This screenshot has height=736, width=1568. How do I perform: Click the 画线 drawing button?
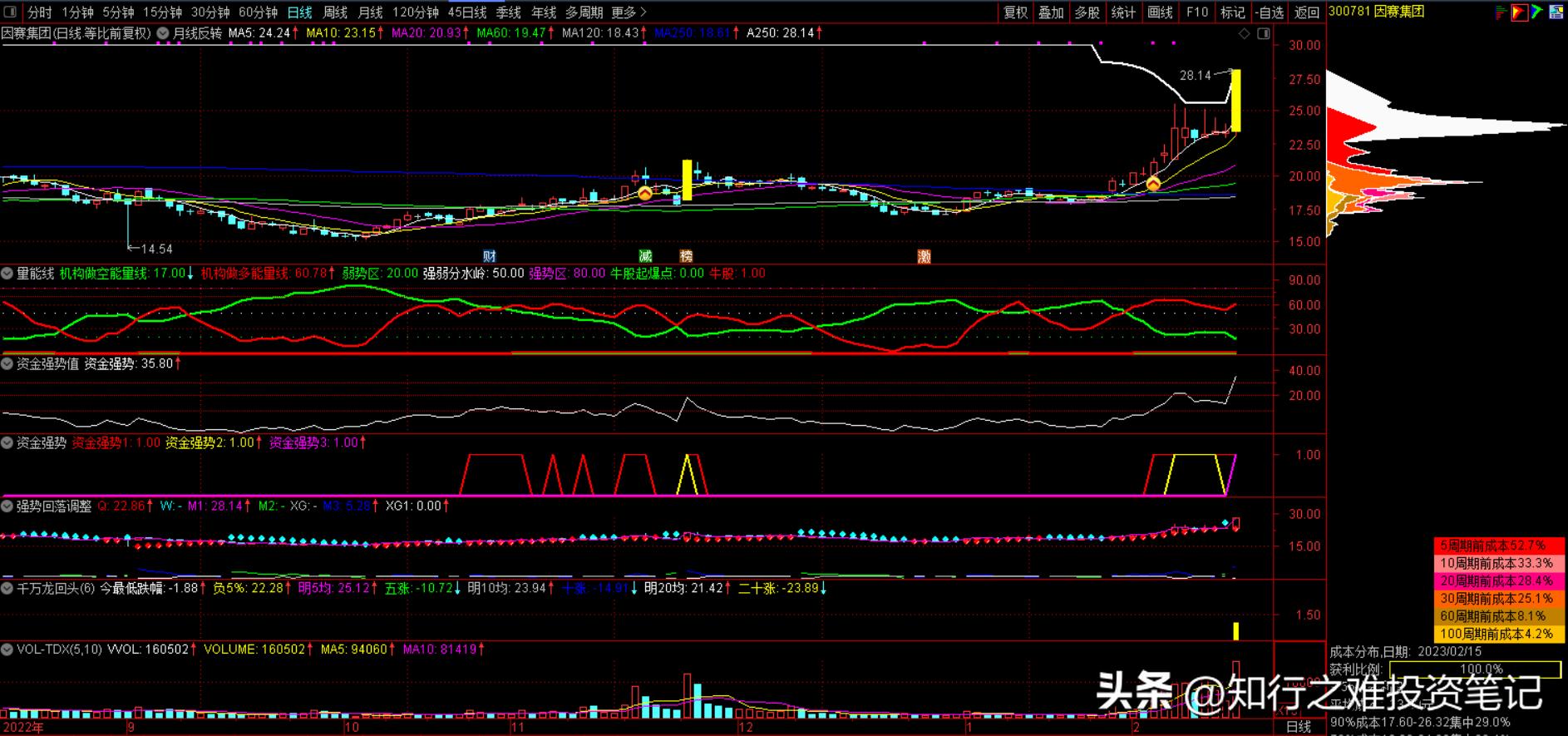pos(1160,12)
